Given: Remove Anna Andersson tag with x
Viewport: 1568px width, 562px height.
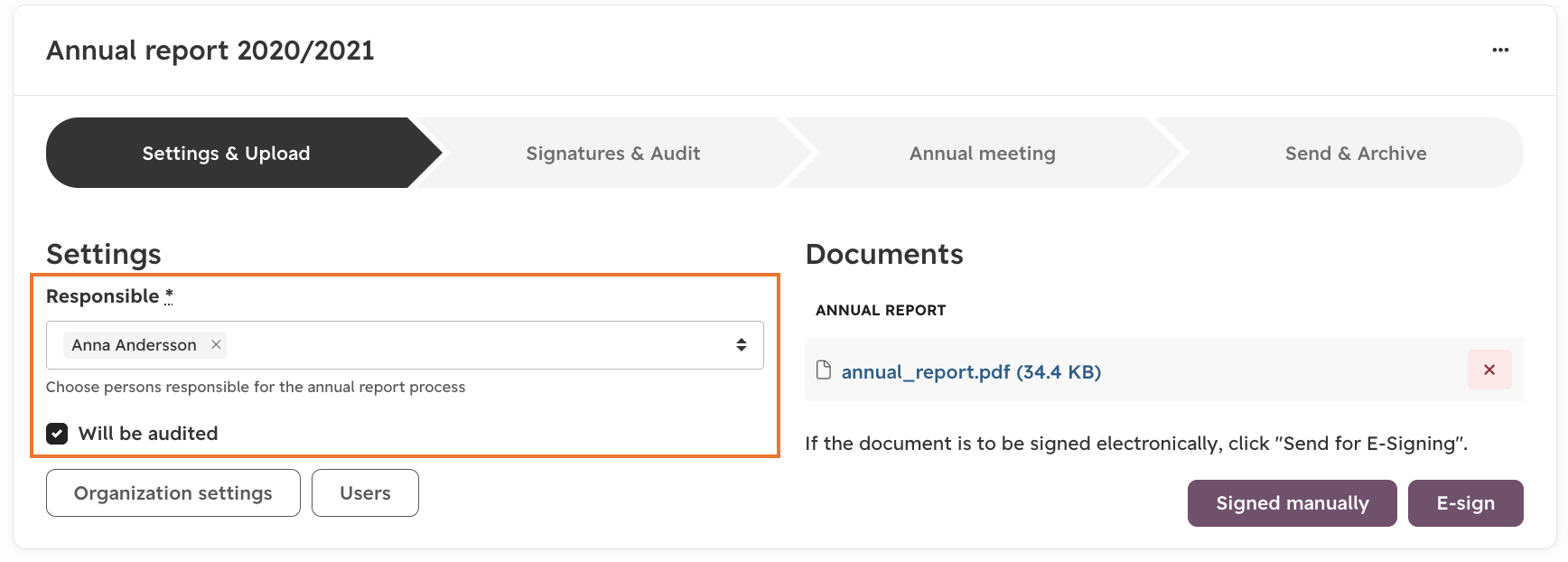Looking at the screenshot, I should (x=216, y=344).
